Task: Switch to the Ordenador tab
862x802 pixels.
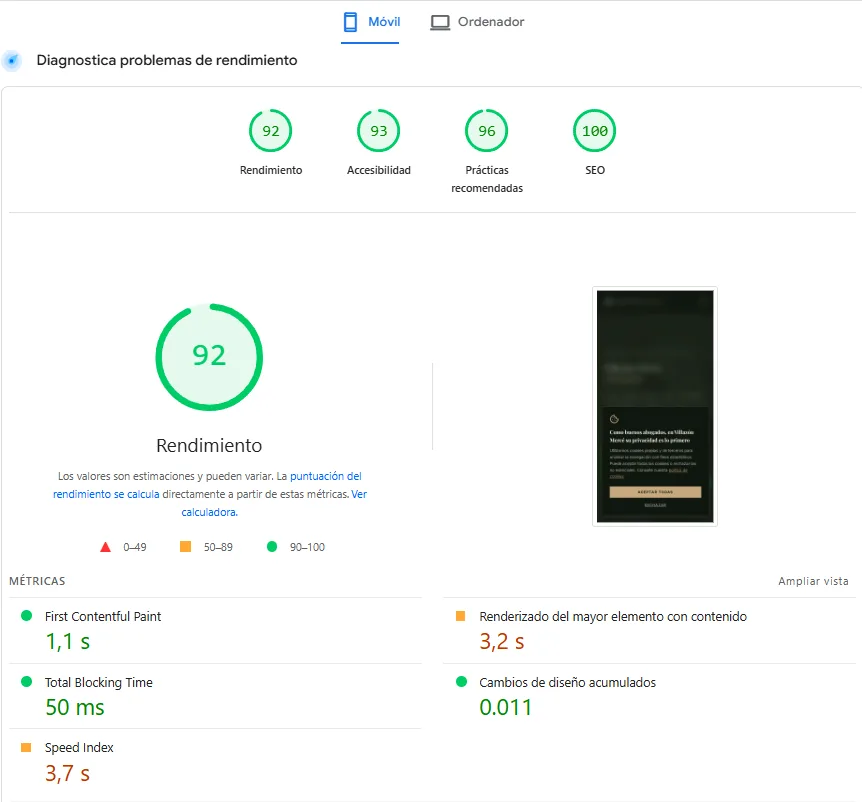Action: click(x=477, y=22)
